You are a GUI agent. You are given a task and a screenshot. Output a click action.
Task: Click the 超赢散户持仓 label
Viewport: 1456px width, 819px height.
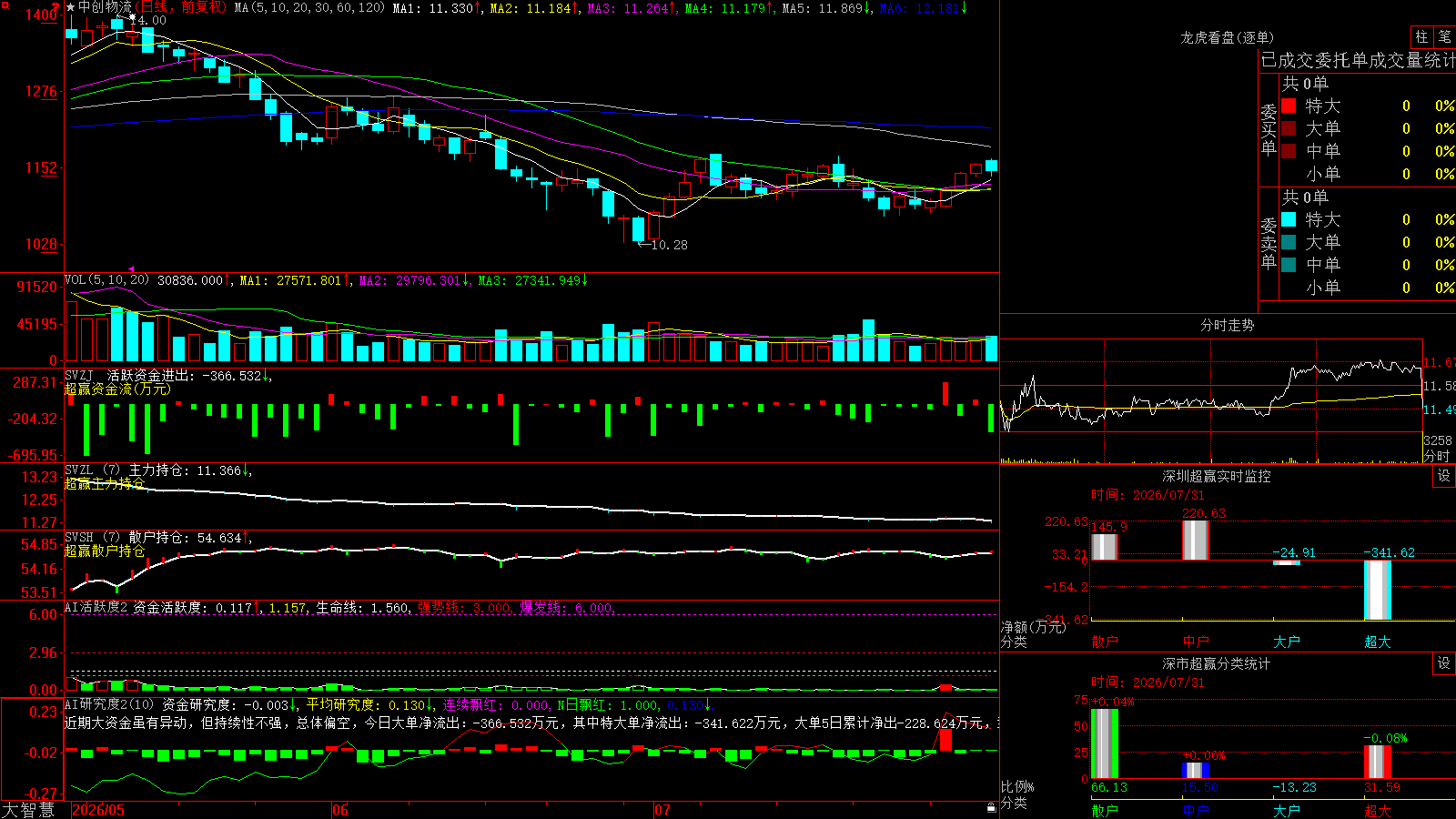pyautogui.click(x=105, y=551)
